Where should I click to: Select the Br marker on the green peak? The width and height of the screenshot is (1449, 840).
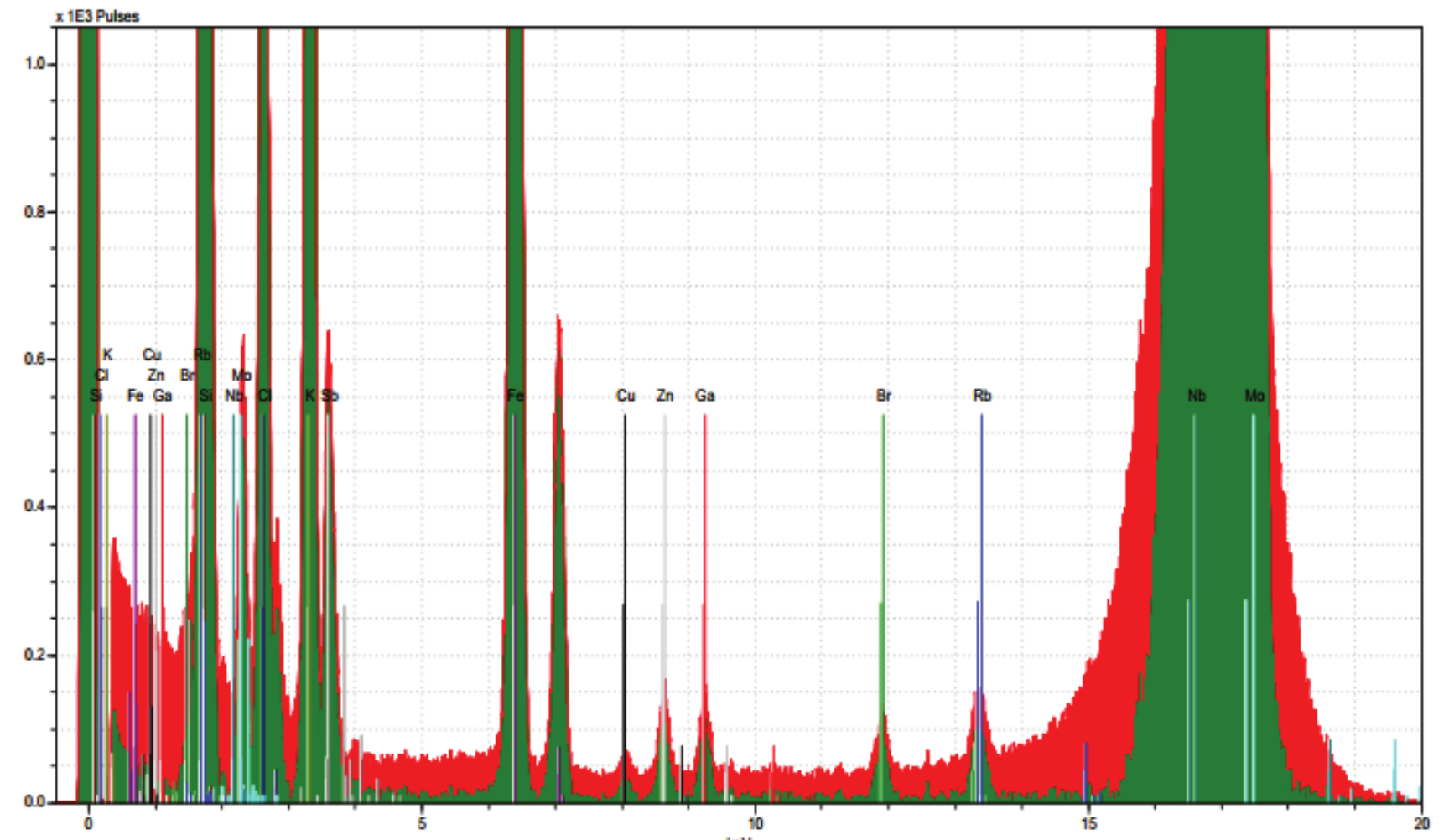tap(885, 397)
